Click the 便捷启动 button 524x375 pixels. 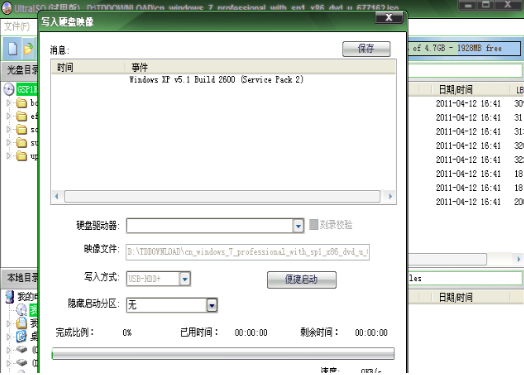point(302,279)
